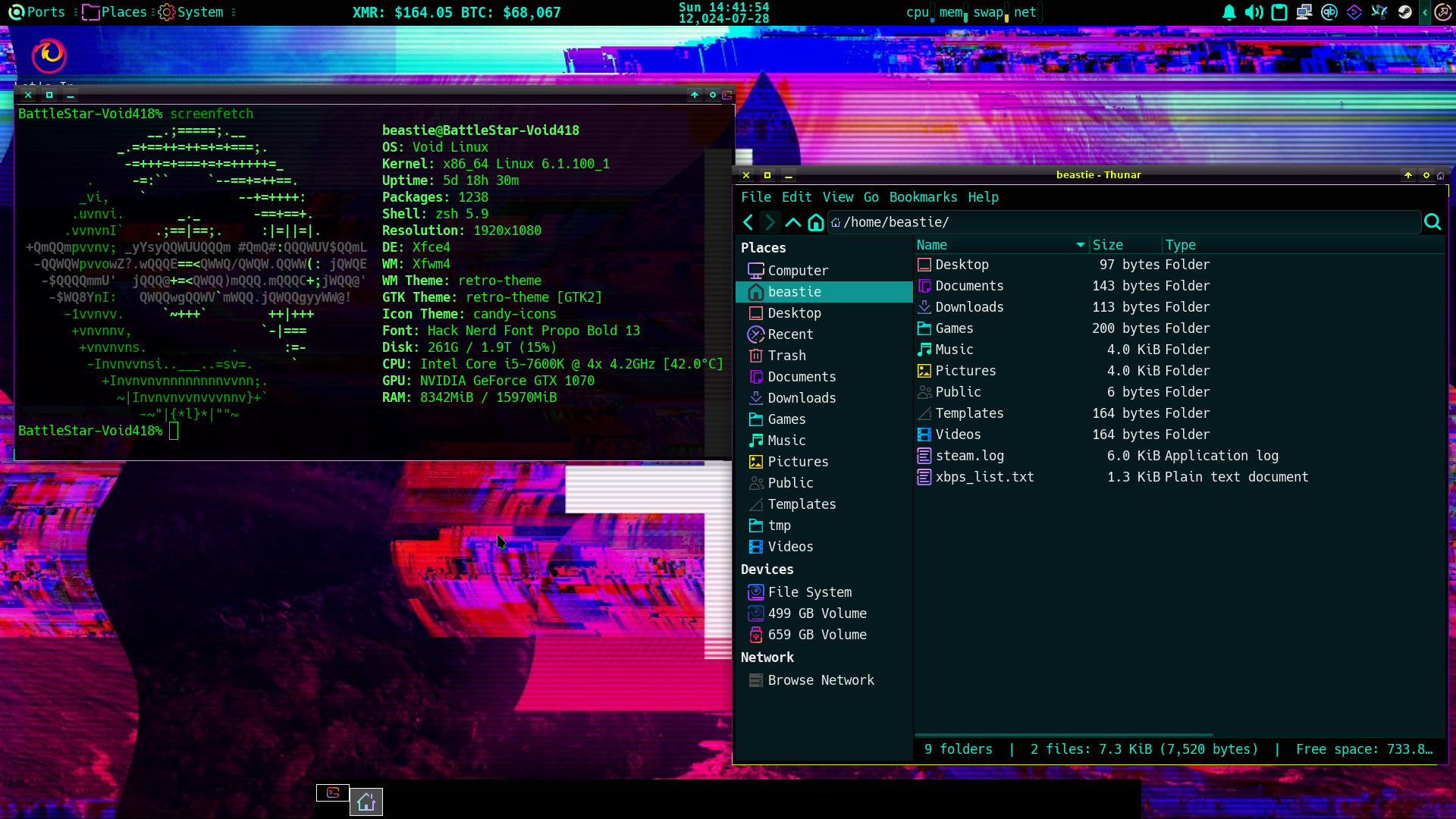
Task: Switch to Thunar home in the bottom taskbar
Action: [x=366, y=802]
